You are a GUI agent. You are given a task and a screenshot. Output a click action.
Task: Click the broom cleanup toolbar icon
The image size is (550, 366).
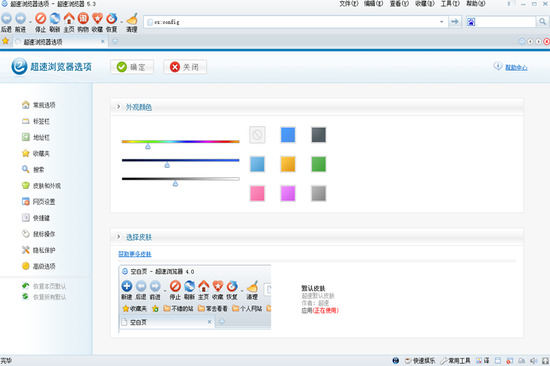(132, 19)
